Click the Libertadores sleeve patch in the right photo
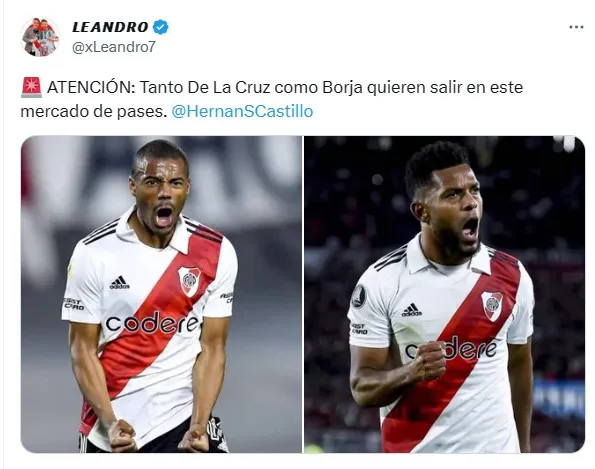Viewport: 595px width, 469px height. coord(358,296)
